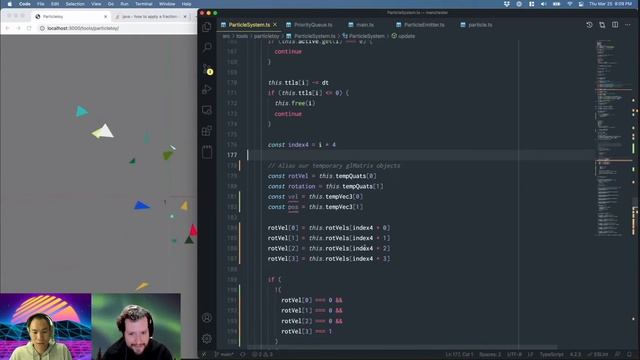The width and height of the screenshot is (640, 360).
Task: Open Source Control view with pending changes badge
Action: [x=207, y=69]
